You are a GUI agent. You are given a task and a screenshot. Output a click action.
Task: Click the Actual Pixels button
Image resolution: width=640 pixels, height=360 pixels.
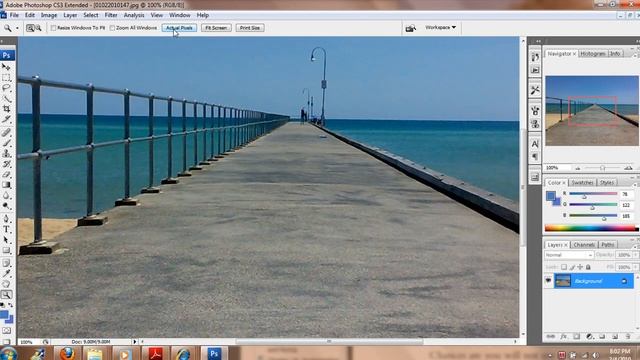point(179,28)
